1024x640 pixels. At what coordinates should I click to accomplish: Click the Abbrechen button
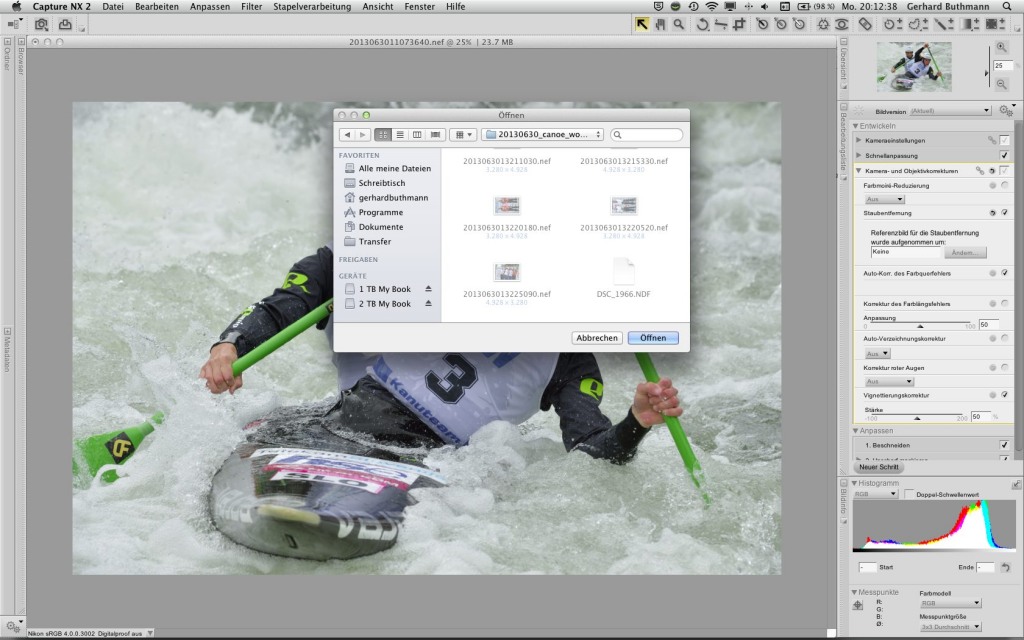[597, 338]
